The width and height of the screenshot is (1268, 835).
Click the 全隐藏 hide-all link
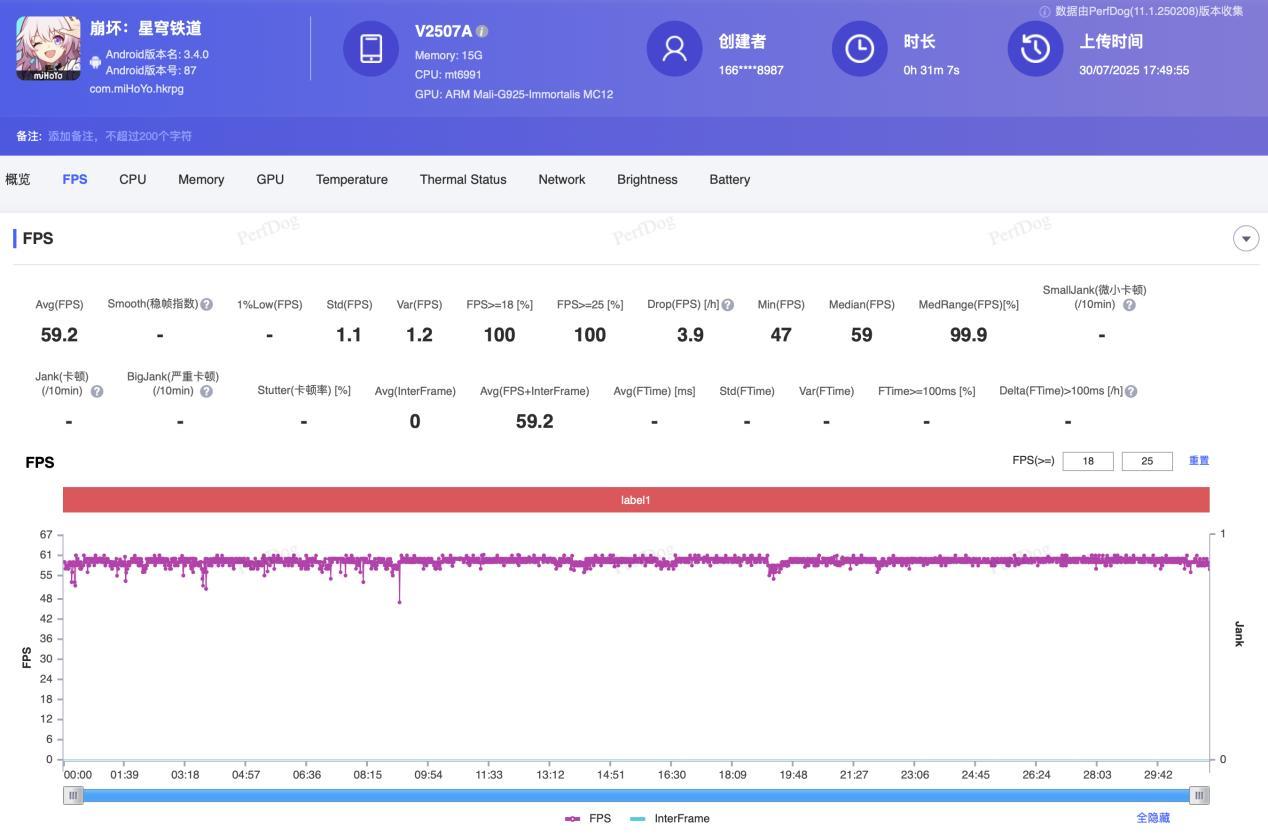1153,818
